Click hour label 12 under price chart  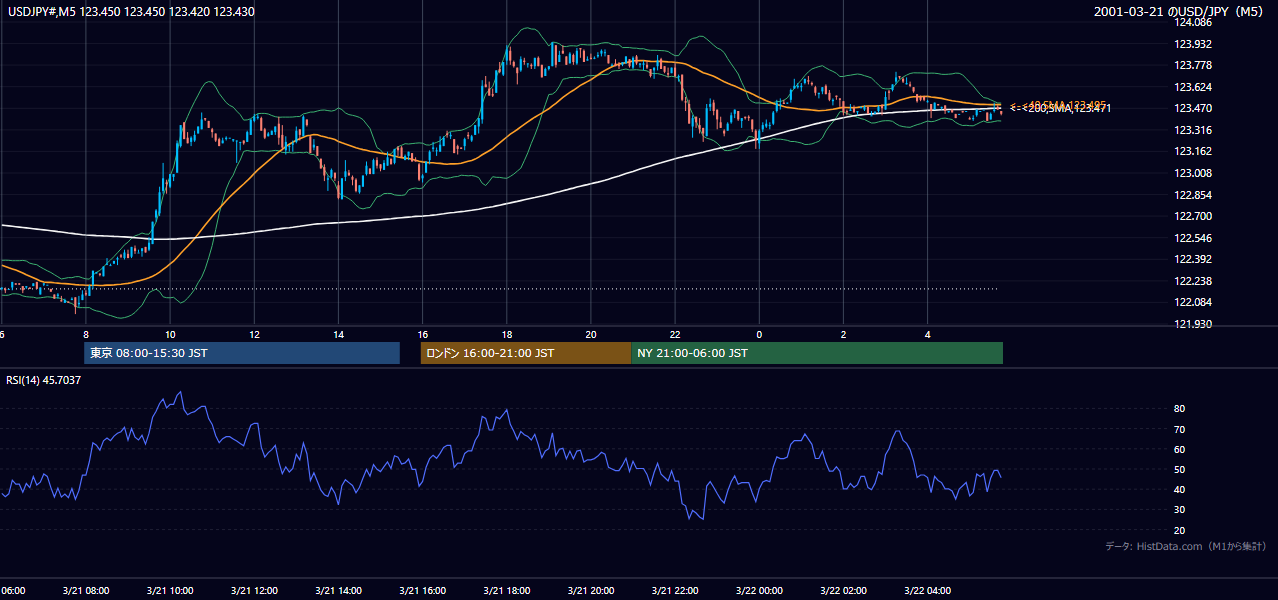pyautogui.click(x=254, y=334)
